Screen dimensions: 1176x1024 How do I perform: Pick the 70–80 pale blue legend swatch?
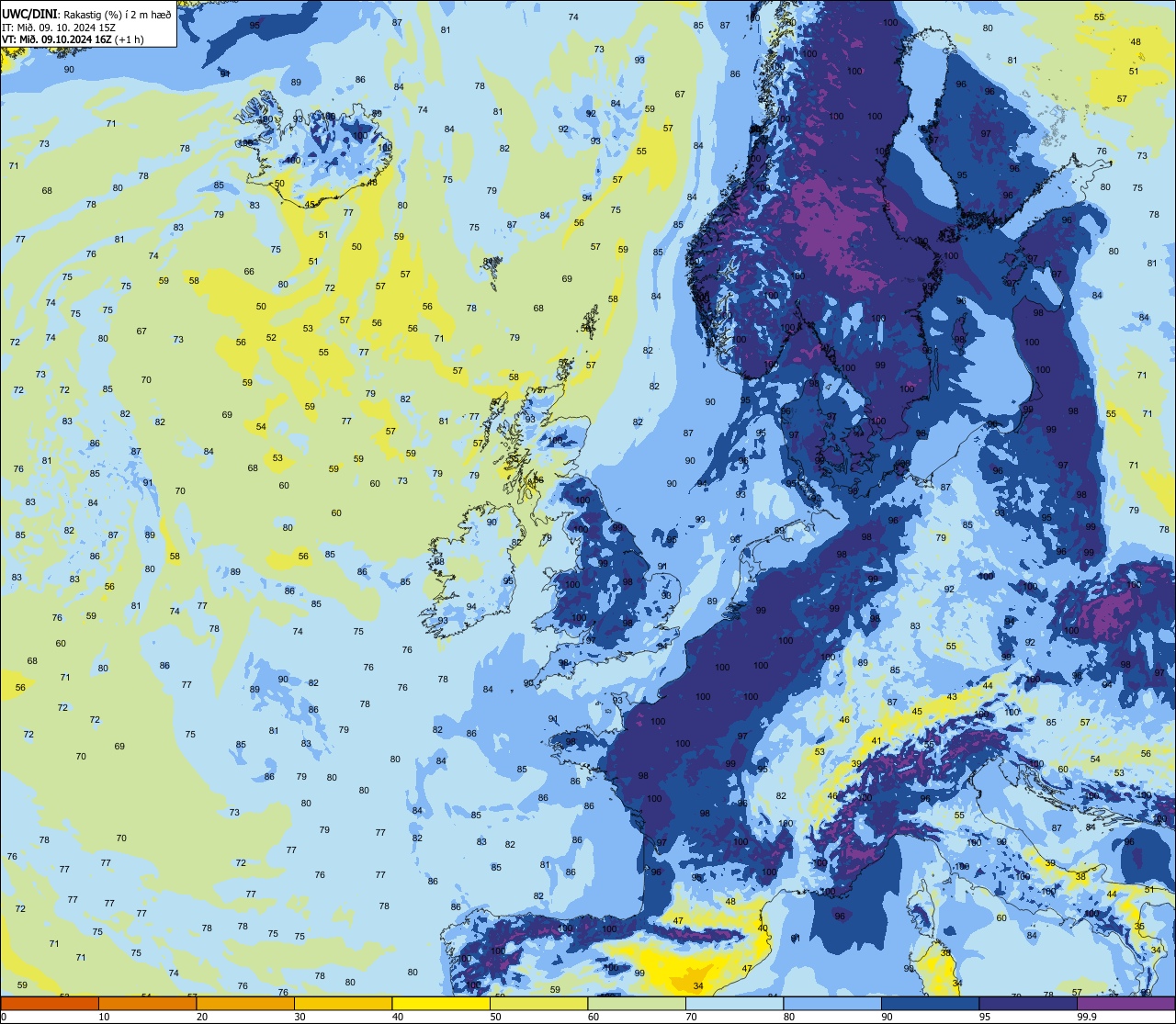click(x=734, y=1003)
